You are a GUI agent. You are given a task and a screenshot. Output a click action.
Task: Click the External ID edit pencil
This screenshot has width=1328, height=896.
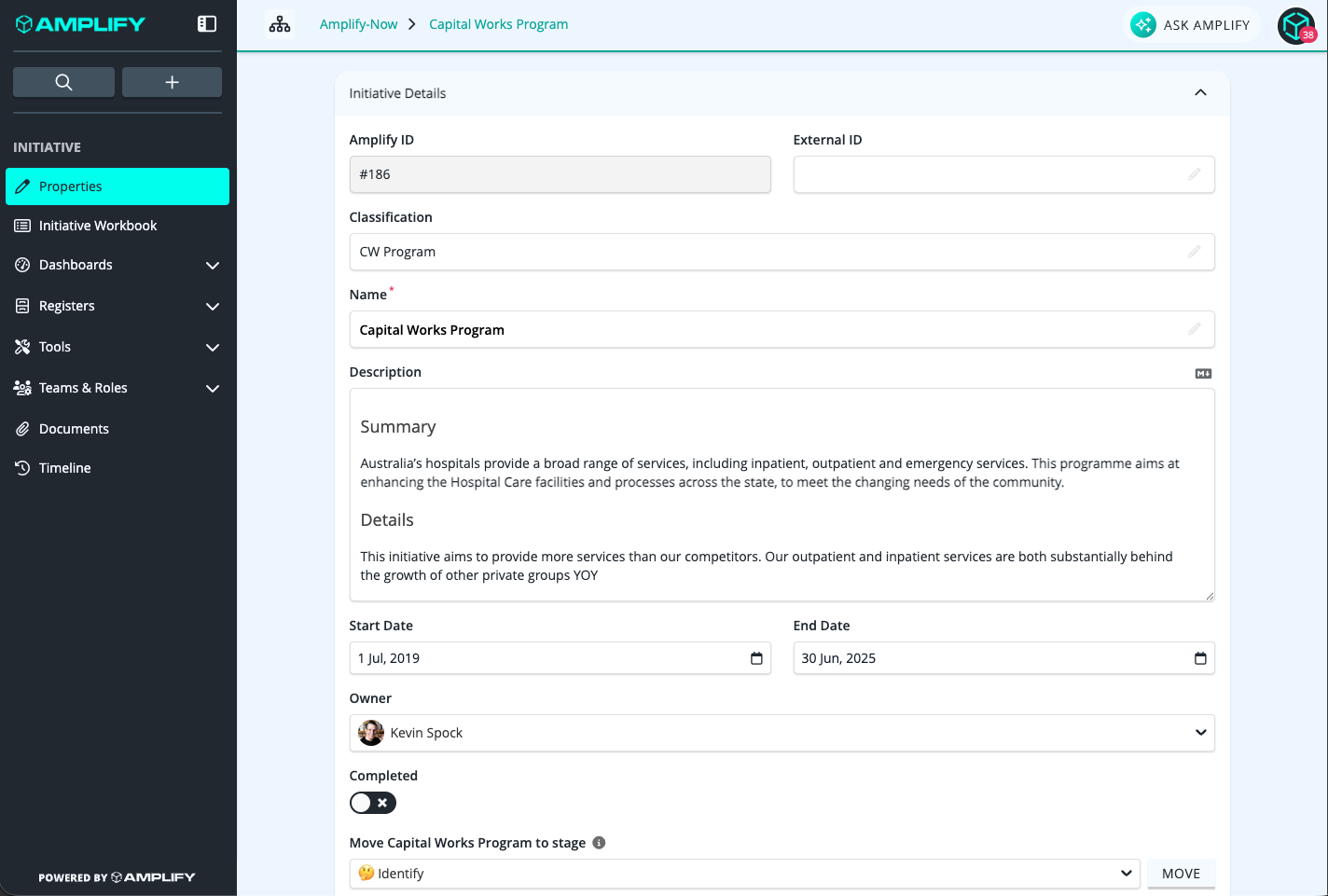[x=1195, y=174]
